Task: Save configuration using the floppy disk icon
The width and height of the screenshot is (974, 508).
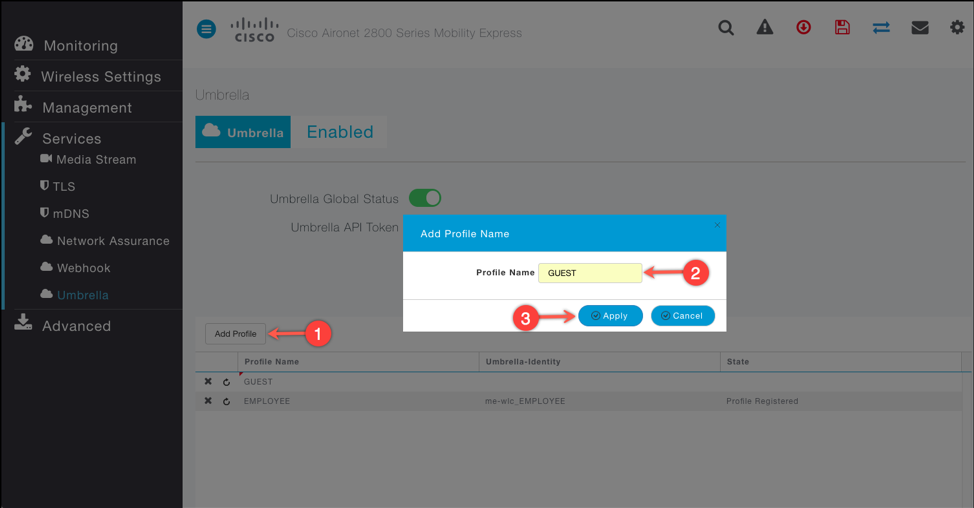Action: [x=842, y=28]
